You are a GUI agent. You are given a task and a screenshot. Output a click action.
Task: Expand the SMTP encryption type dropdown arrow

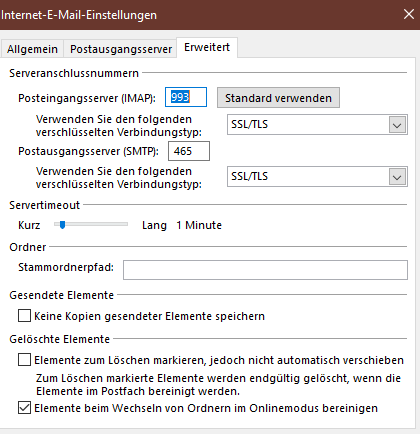click(397, 177)
